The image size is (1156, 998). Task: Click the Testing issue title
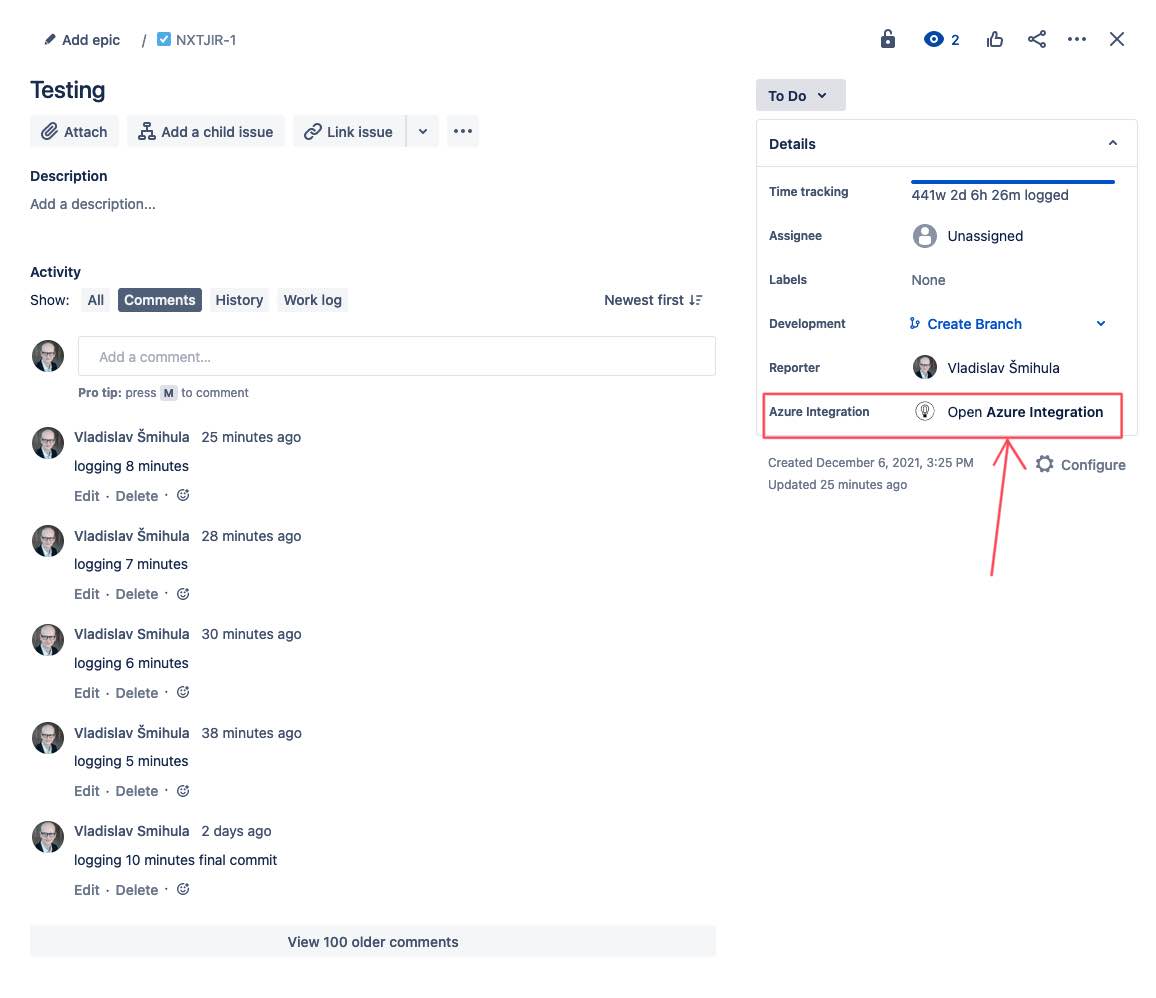(68, 90)
